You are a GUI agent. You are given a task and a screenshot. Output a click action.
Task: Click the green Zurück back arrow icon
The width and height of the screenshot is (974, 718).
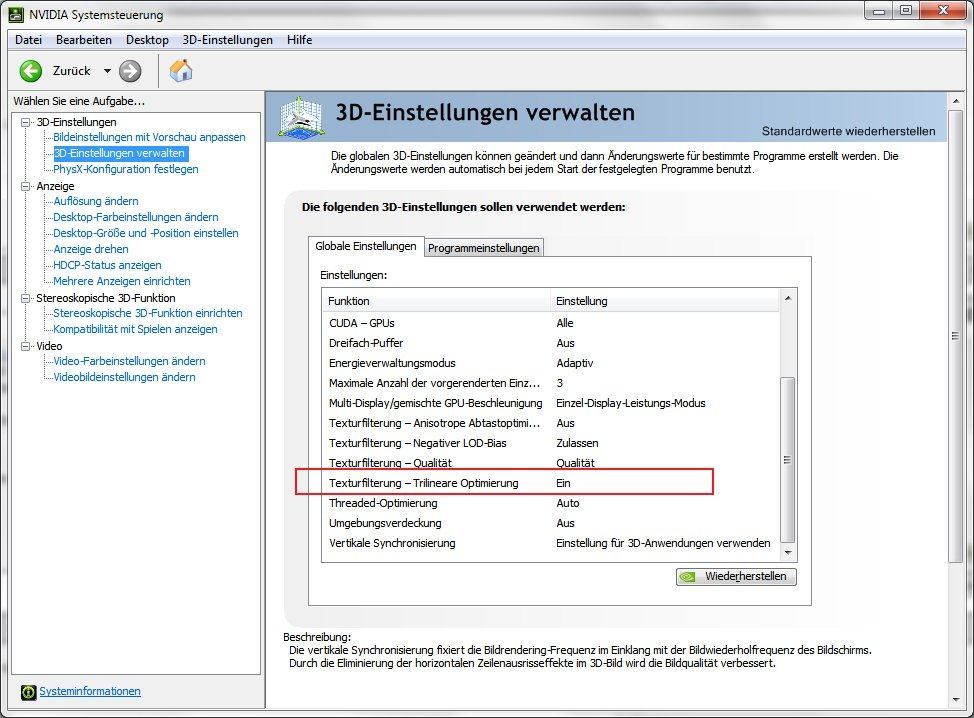coord(30,71)
